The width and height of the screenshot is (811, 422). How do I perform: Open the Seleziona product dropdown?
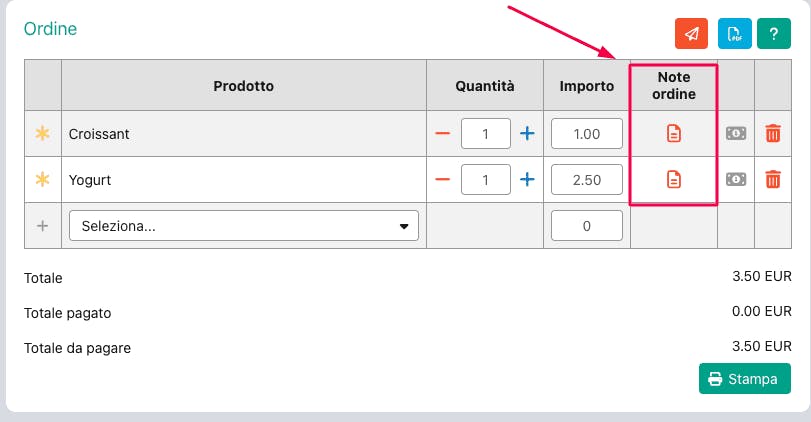click(243, 226)
